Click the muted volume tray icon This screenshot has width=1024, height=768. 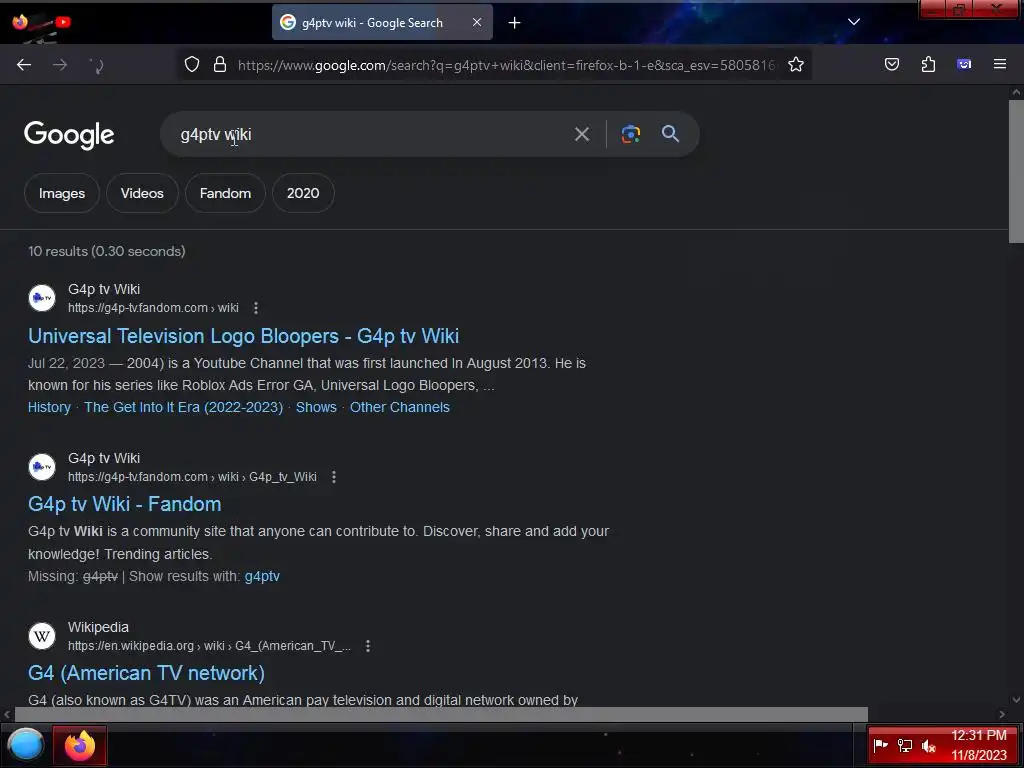click(x=928, y=745)
